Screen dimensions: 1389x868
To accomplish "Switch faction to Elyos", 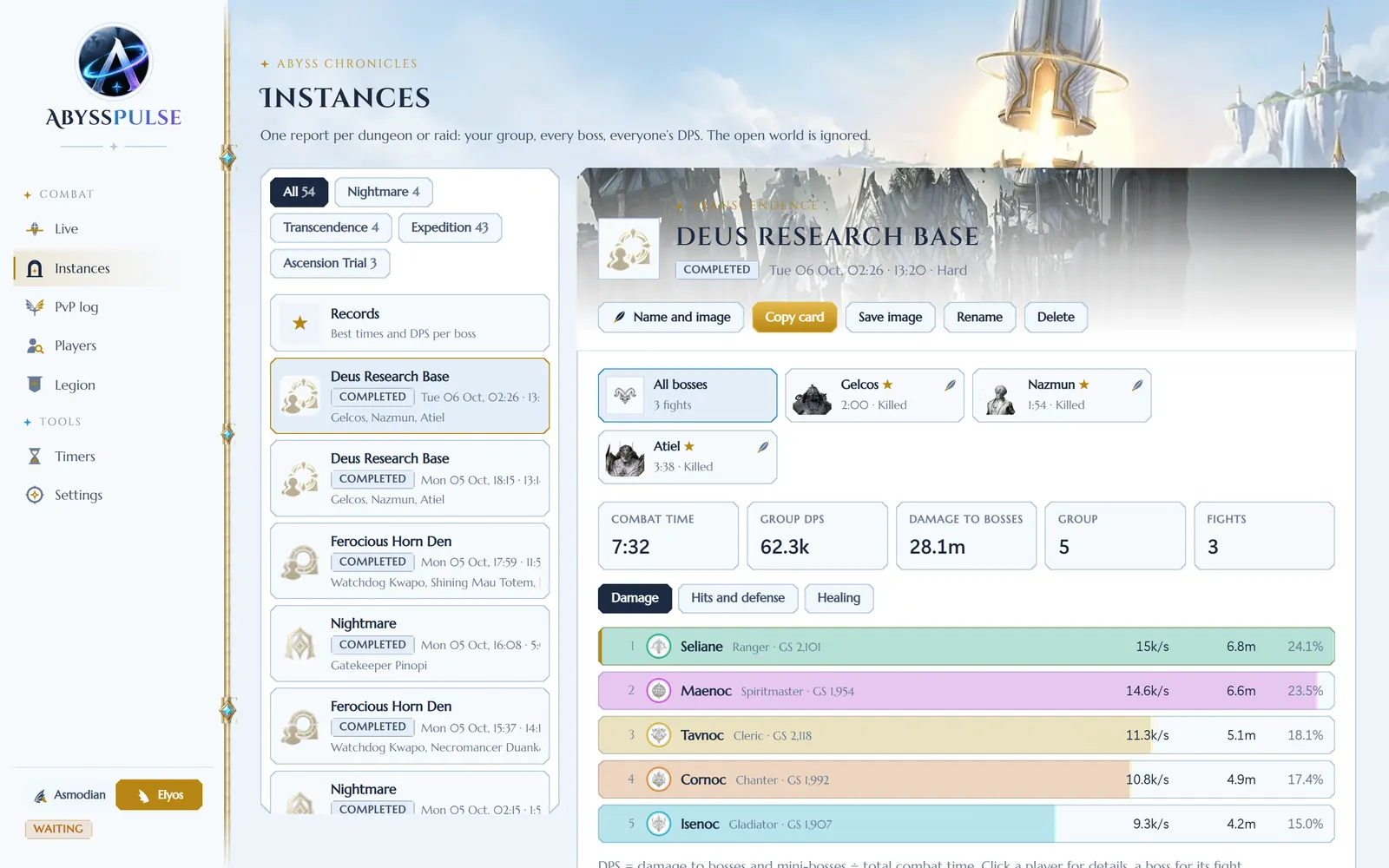I will click(x=159, y=795).
